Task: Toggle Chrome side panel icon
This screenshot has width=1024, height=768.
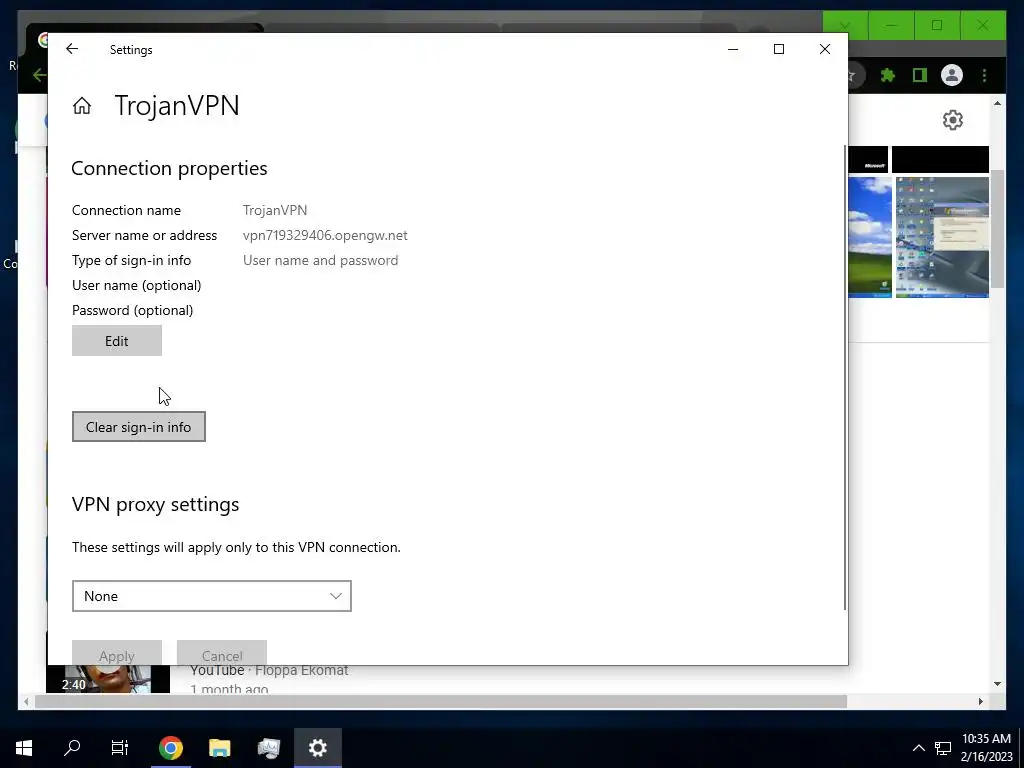Action: pyautogui.click(x=920, y=75)
